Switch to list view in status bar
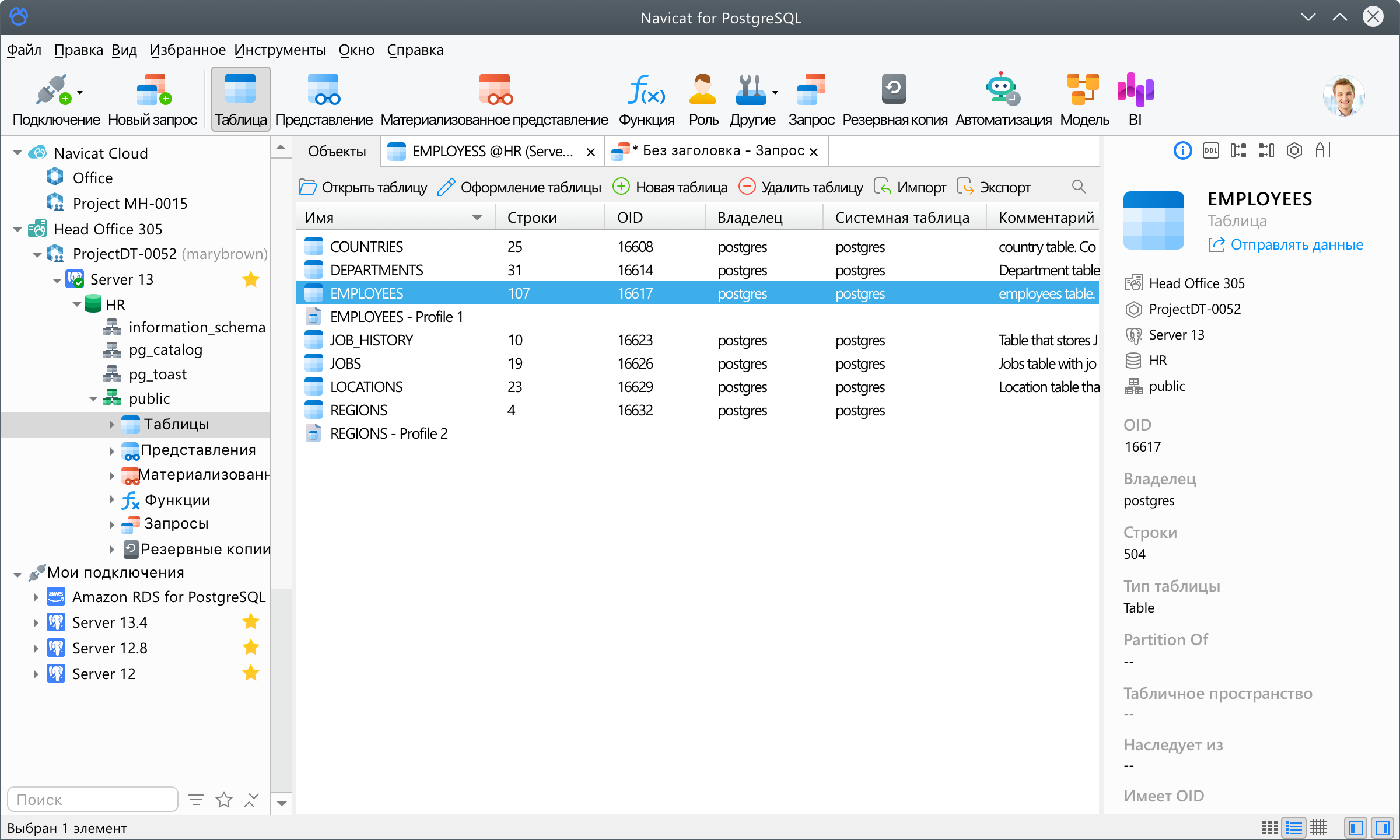This screenshot has width=1400, height=840. 1294,828
